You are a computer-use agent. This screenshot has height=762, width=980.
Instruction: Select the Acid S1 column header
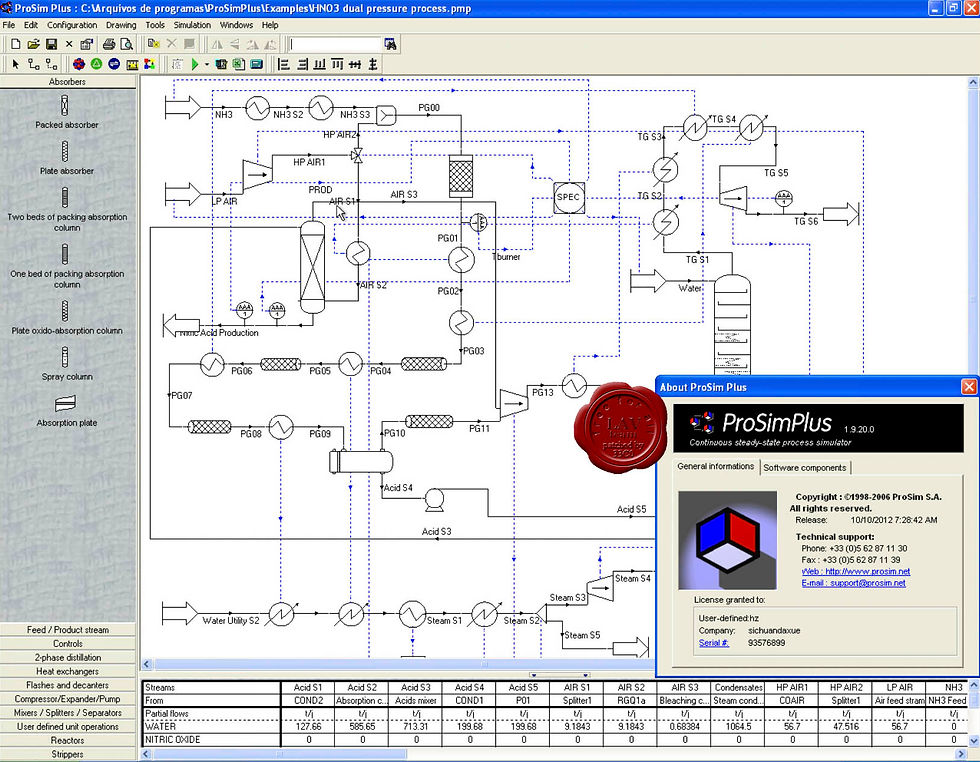[x=308, y=688]
